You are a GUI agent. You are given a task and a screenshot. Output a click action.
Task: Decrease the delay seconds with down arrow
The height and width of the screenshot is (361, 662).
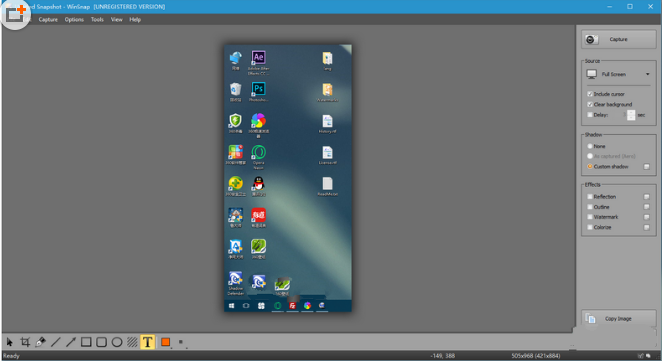tap(631, 117)
